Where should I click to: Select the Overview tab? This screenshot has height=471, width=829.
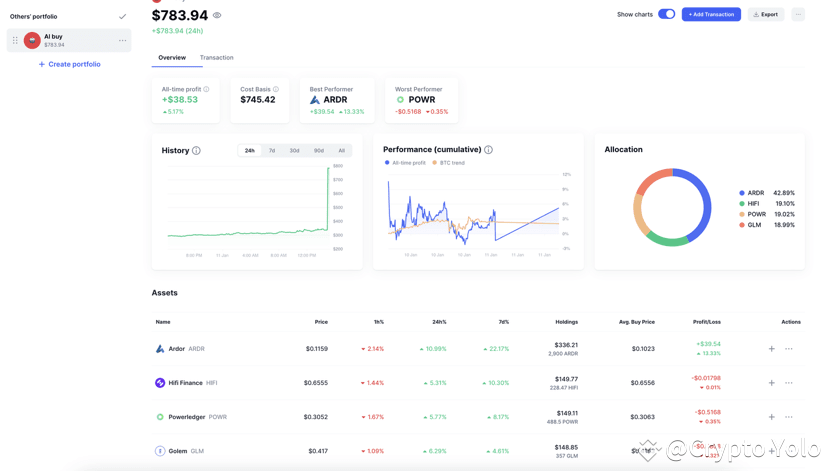[x=172, y=58]
